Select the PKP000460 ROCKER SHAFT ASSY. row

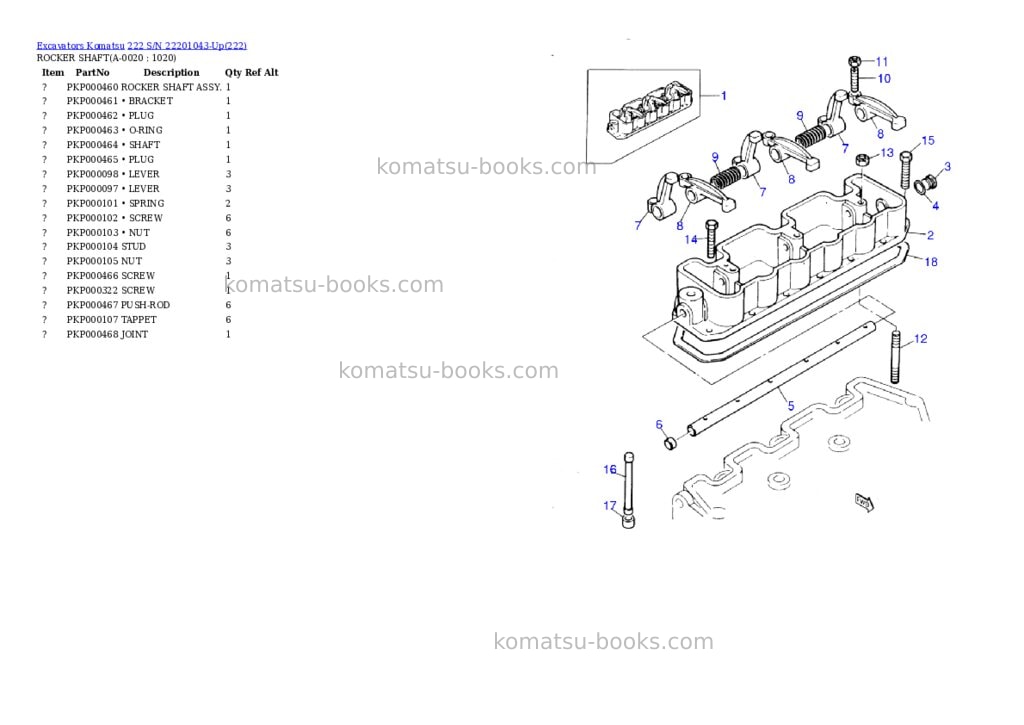coord(136,87)
